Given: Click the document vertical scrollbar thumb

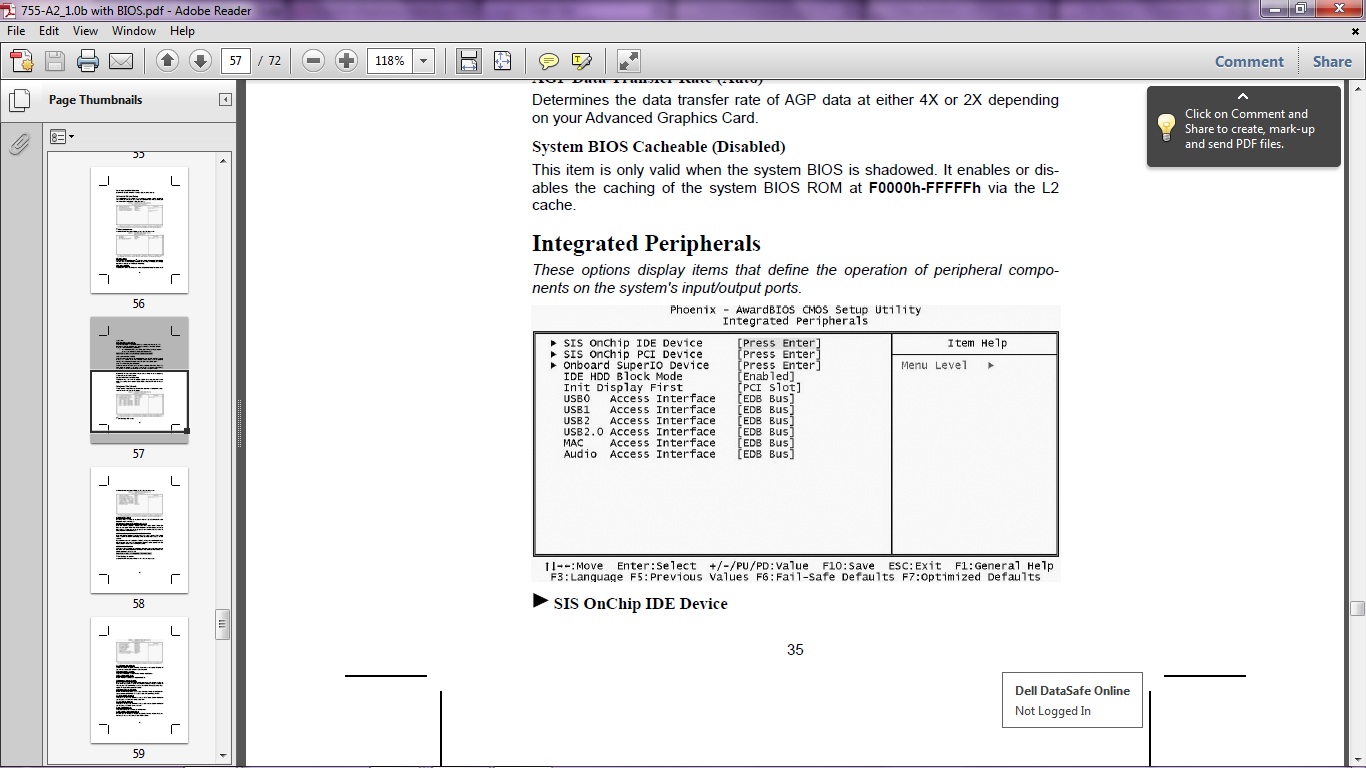Looking at the screenshot, I should coord(1357,608).
